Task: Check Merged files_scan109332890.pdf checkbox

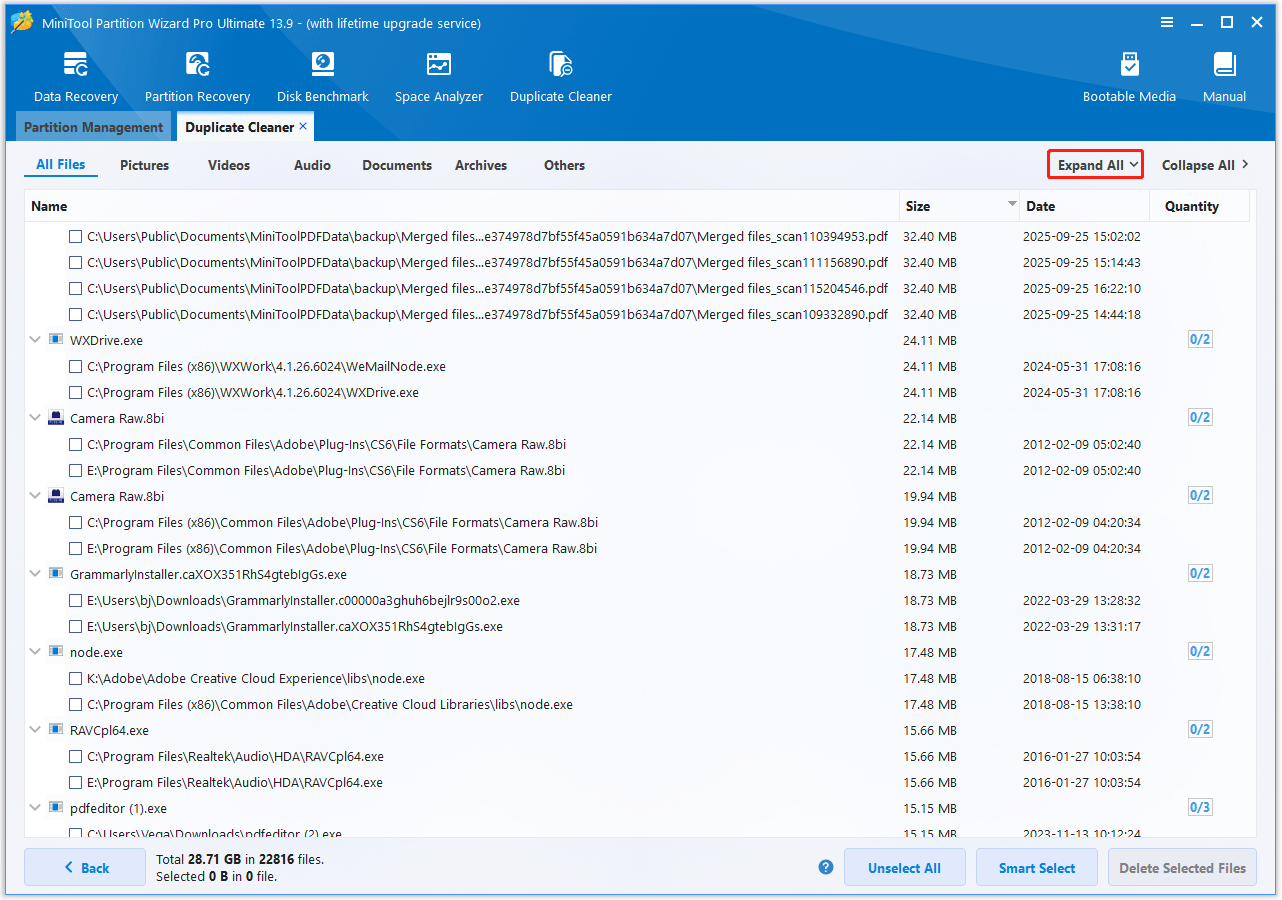Action: click(x=75, y=315)
